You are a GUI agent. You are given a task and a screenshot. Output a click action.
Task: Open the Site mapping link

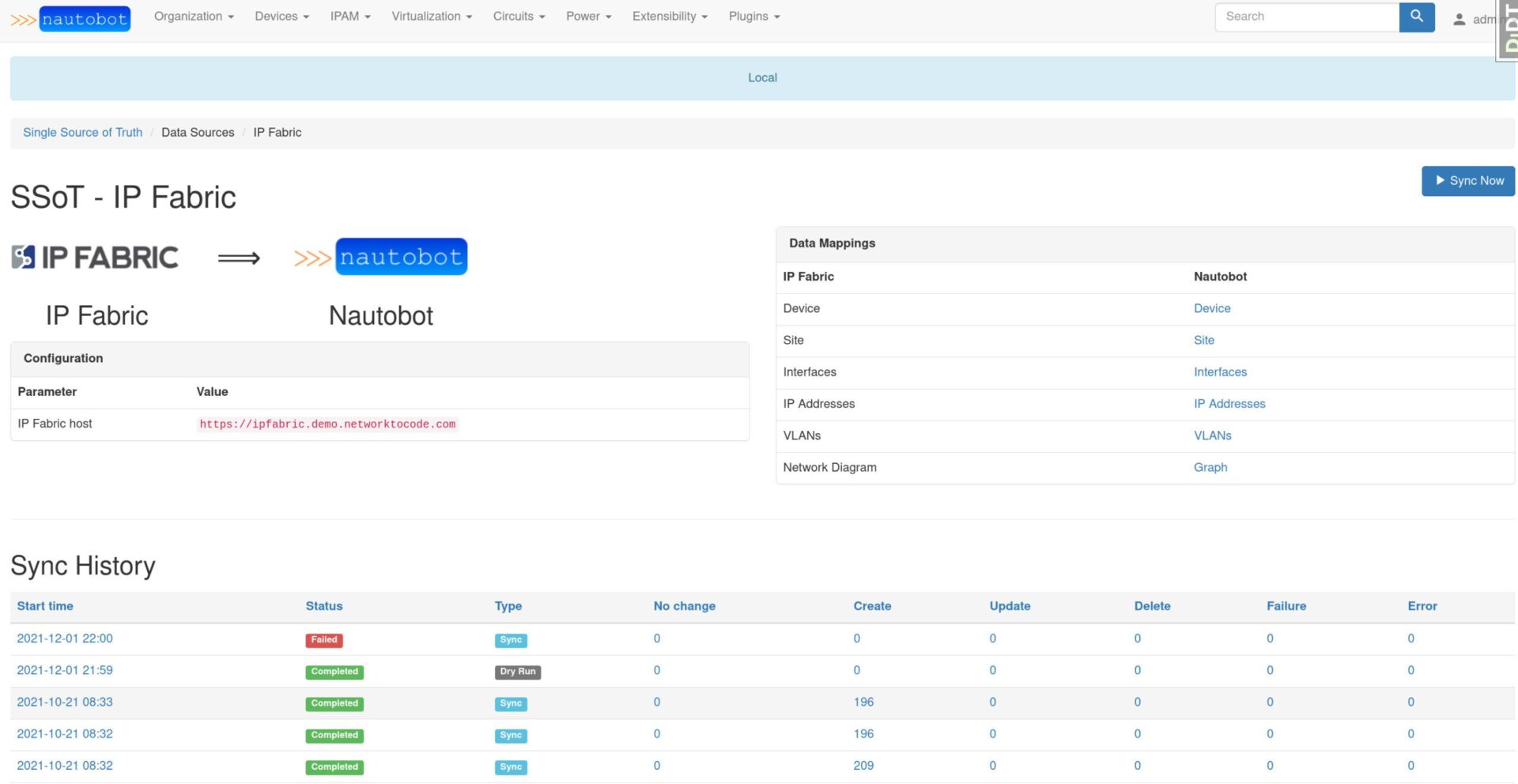[1204, 341]
